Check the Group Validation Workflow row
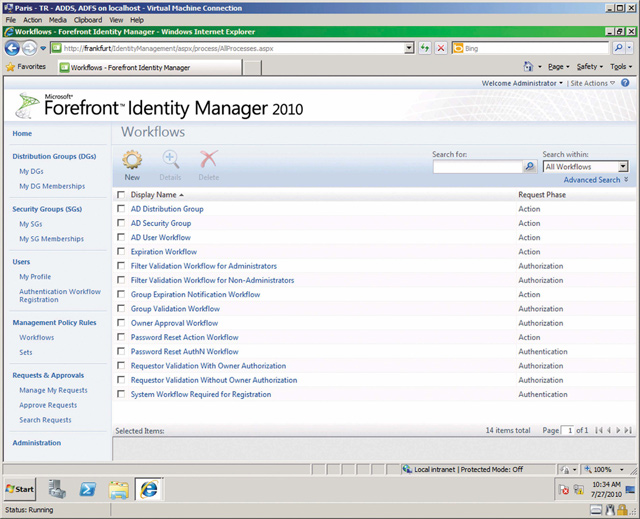 point(121,308)
